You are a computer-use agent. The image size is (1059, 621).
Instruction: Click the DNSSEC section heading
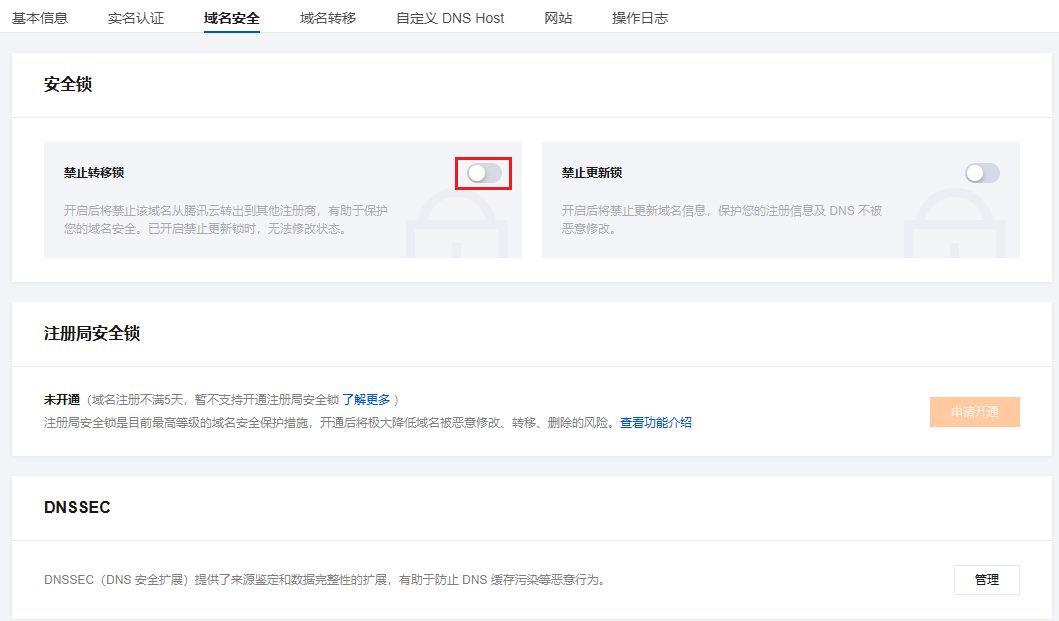tap(77, 507)
